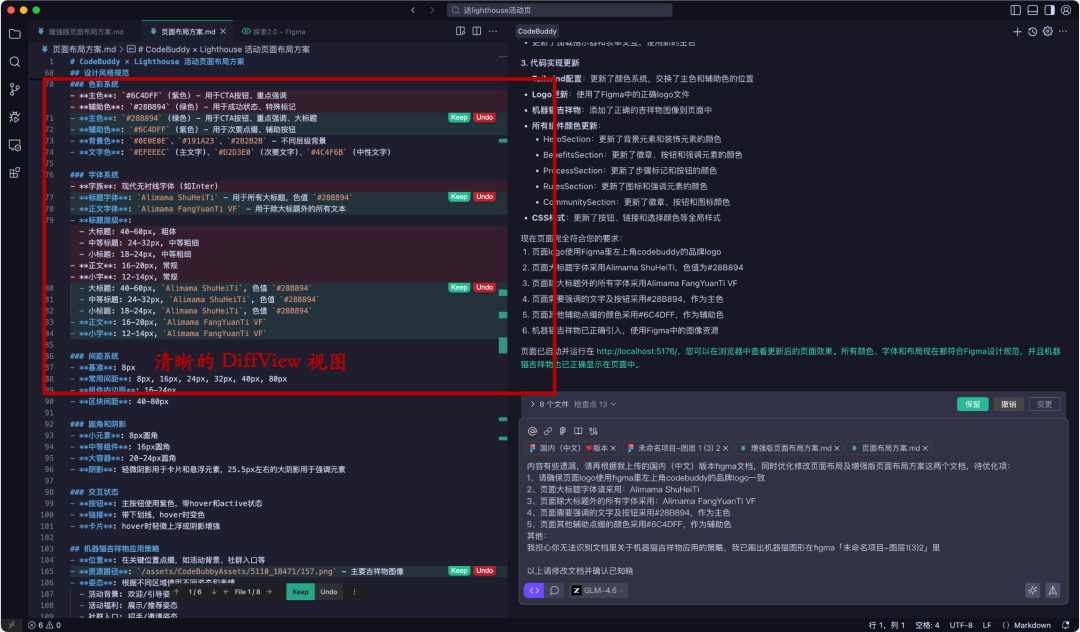Viewport: 1080px width, 632px height.
Task: Click the green 保留 button
Action: (x=973, y=404)
